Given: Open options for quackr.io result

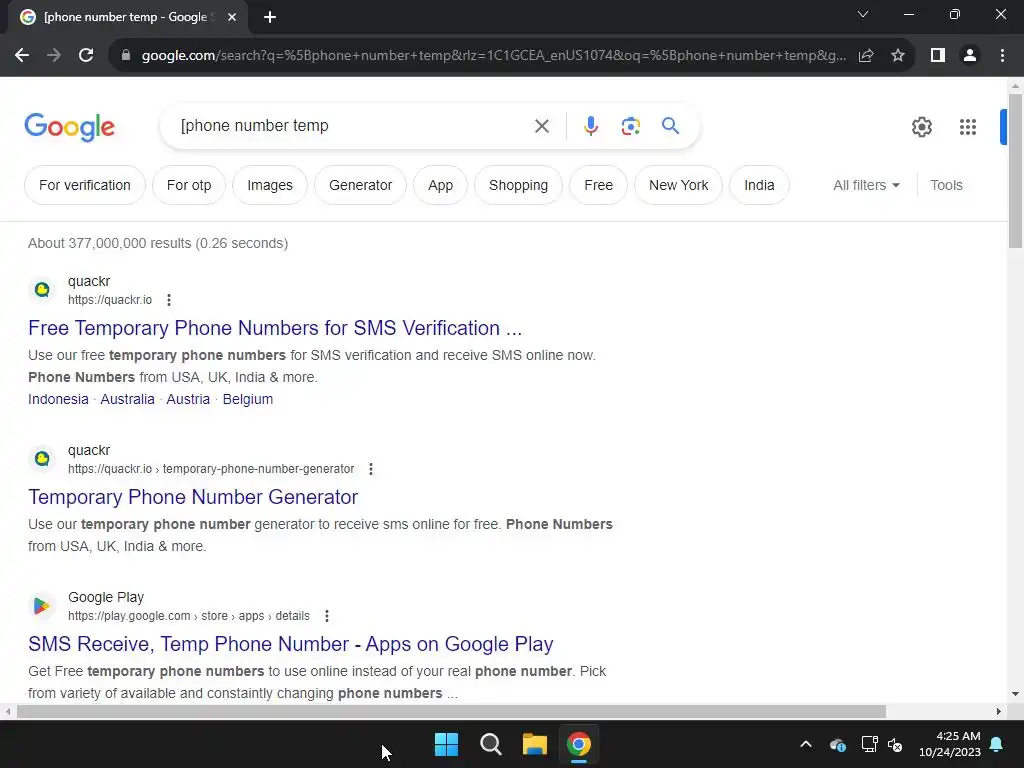Looking at the screenshot, I should (168, 300).
